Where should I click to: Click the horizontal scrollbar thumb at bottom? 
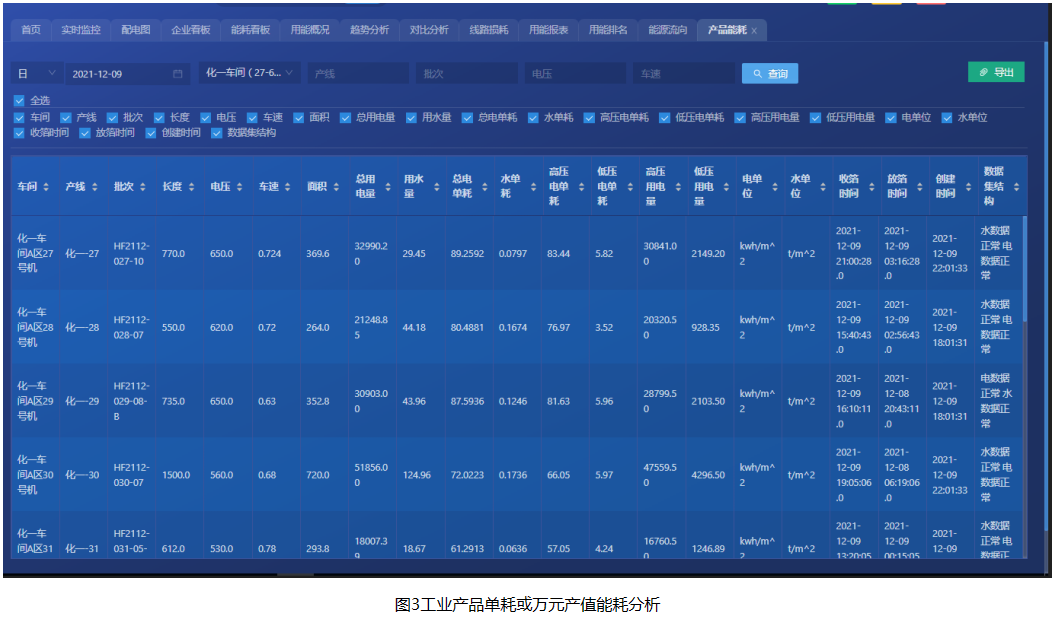click(x=295, y=575)
